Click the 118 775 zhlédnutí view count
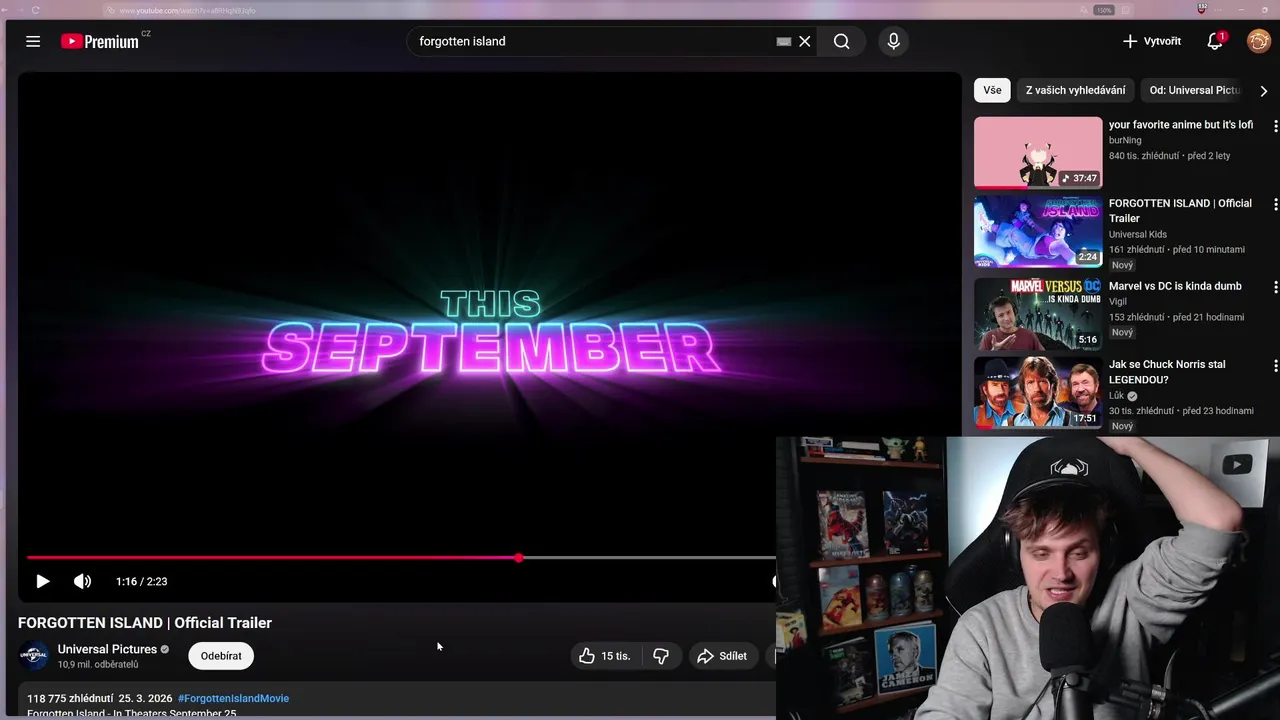This screenshot has width=1280, height=720. tap(69, 698)
